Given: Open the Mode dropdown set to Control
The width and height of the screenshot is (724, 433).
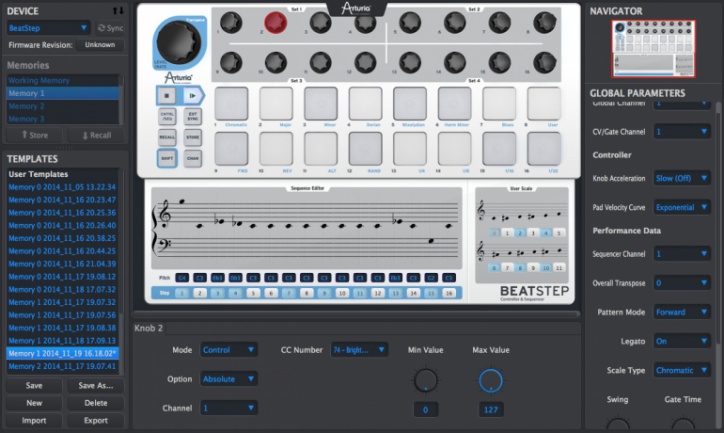Looking at the screenshot, I should point(229,350).
